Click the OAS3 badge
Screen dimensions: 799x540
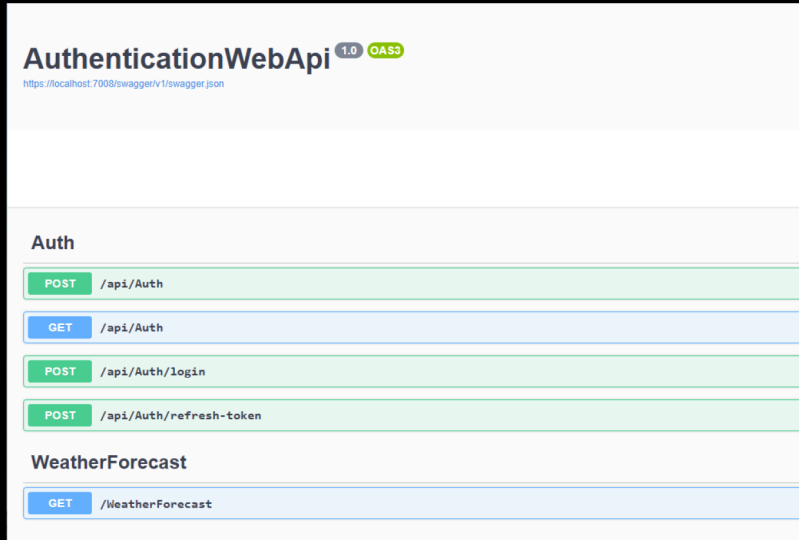click(x=385, y=50)
